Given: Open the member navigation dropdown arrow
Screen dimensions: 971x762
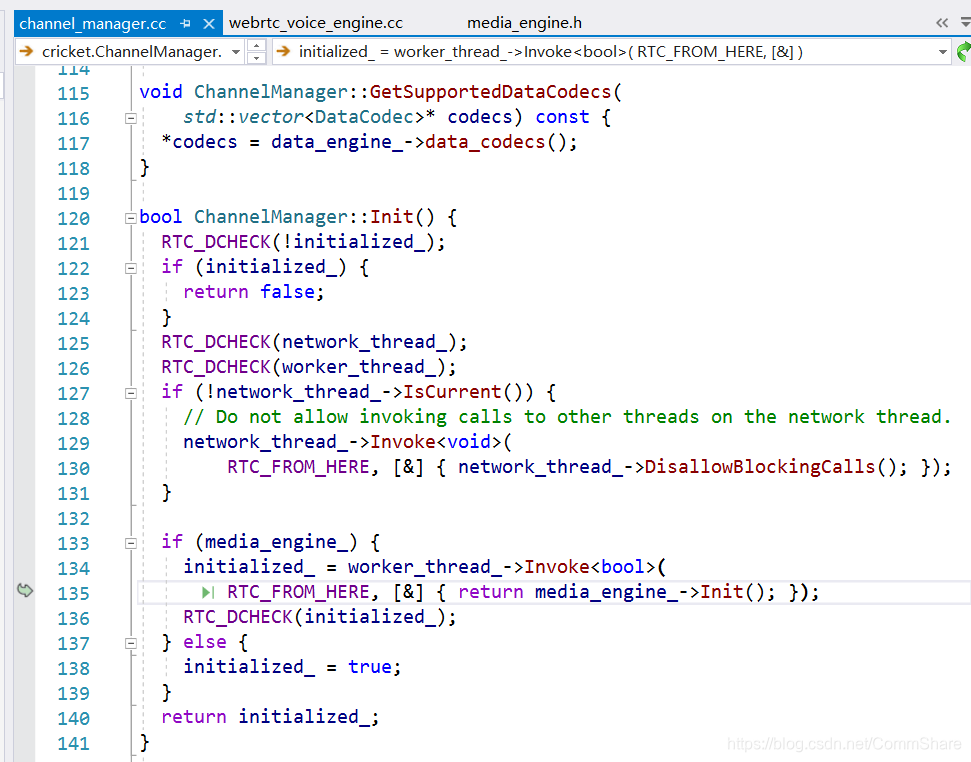Looking at the screenshot, I should click(x=943, y=52).
